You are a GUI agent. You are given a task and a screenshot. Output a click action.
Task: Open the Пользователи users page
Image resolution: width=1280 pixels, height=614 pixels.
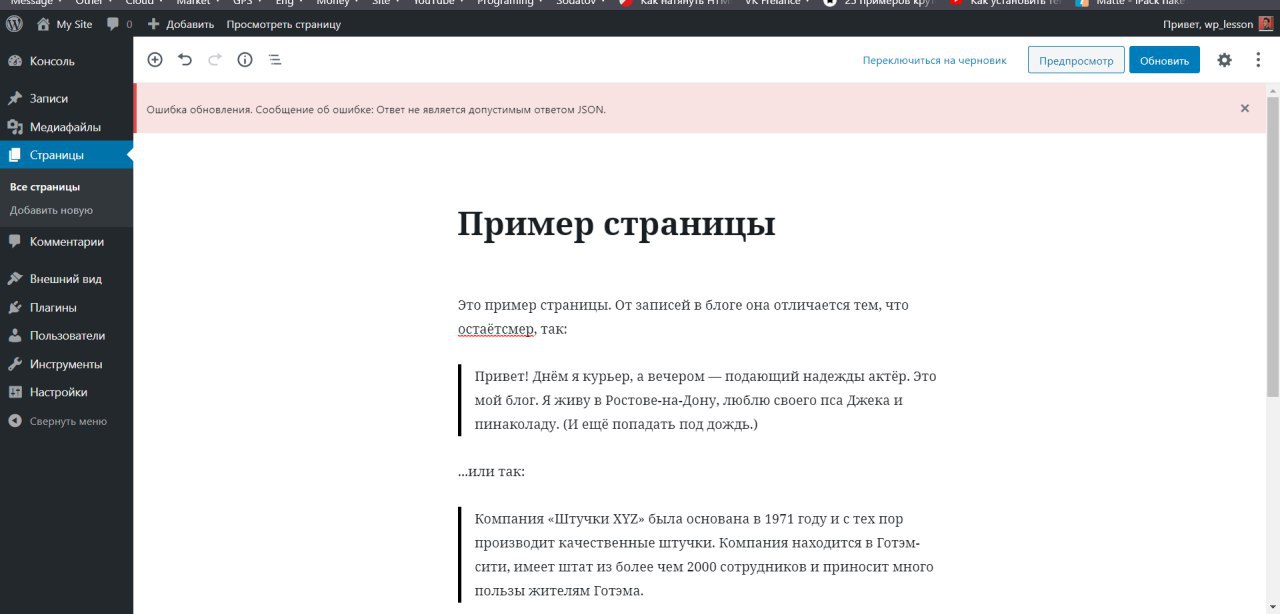pyautogui.click(x=66, y=336)
